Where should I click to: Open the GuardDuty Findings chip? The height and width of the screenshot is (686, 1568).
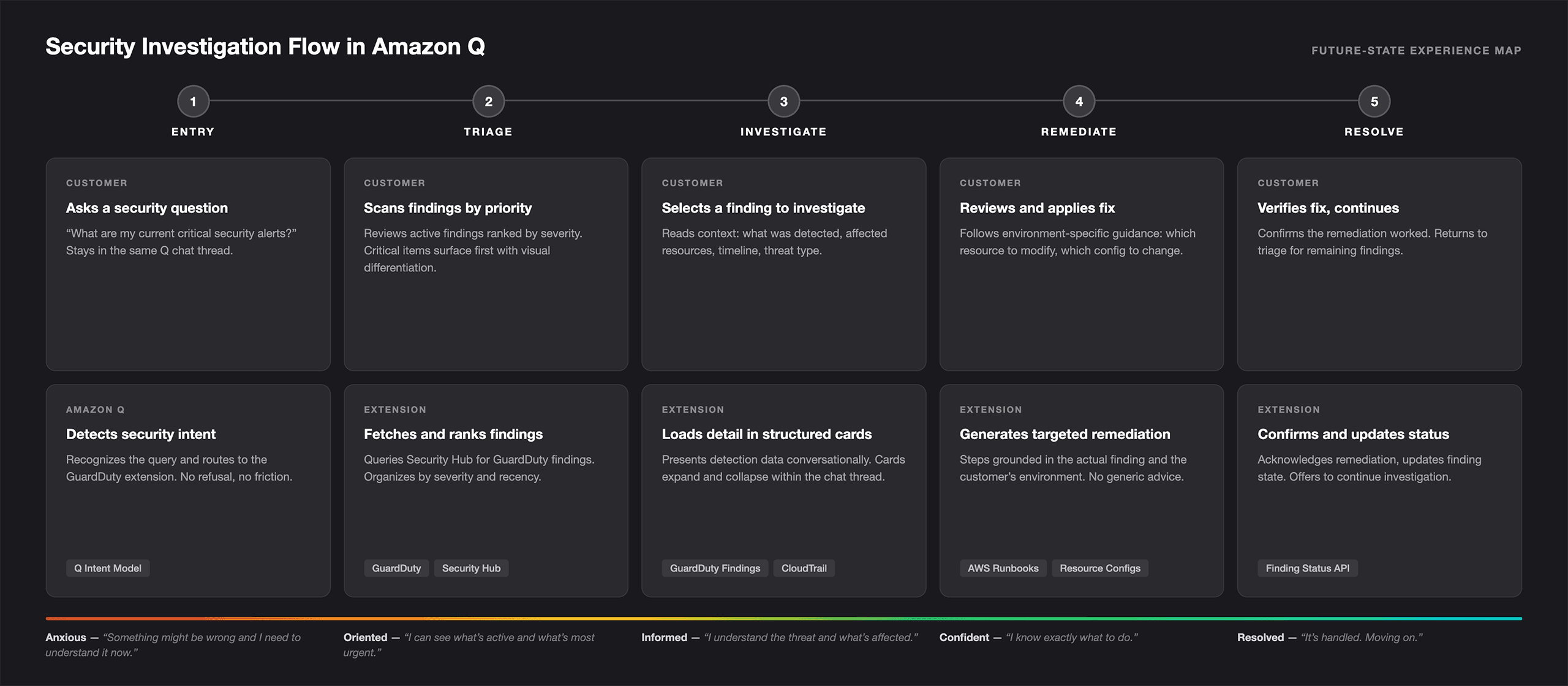click(714, 568)
